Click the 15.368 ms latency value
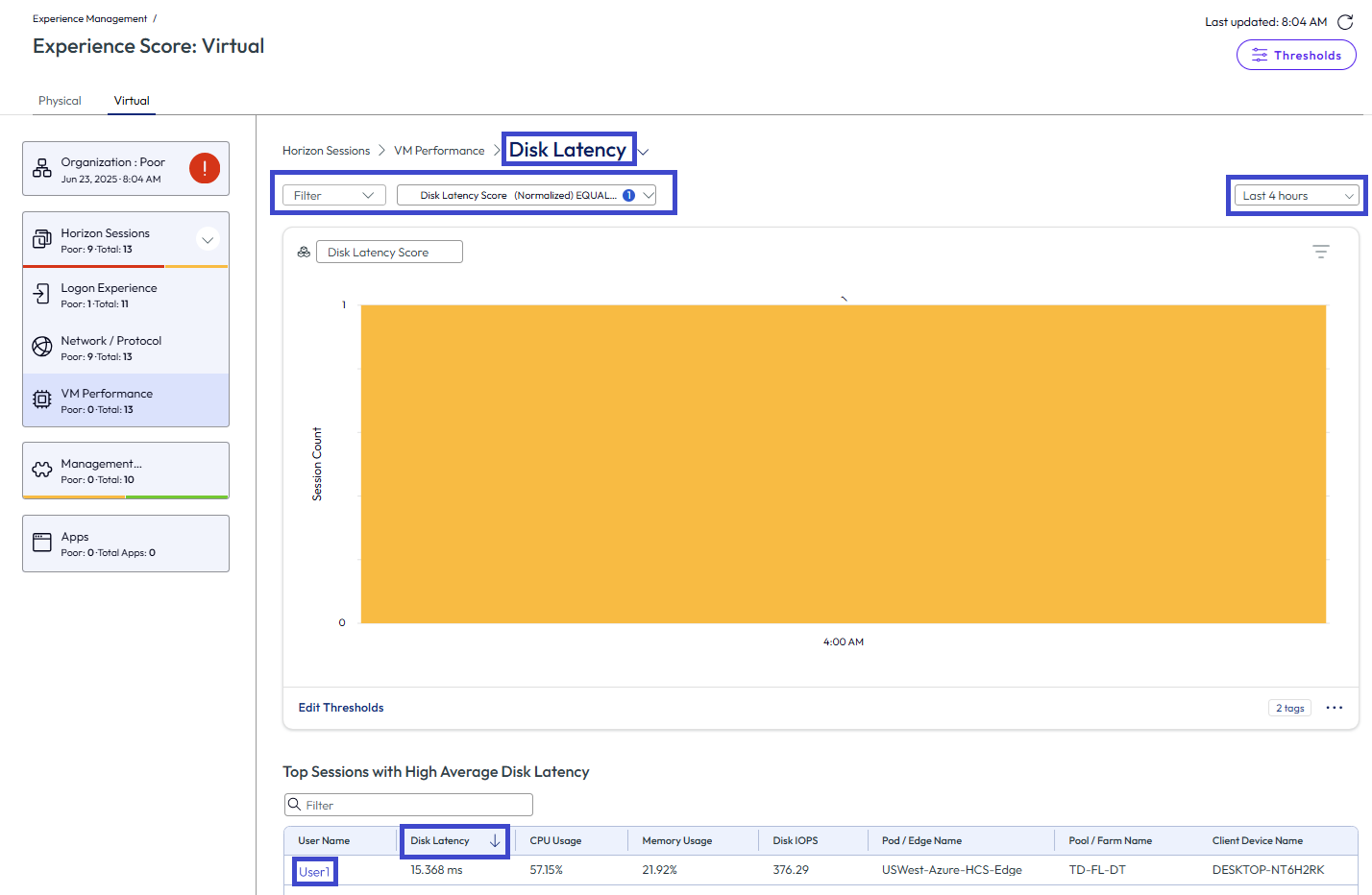 (436, 870)
